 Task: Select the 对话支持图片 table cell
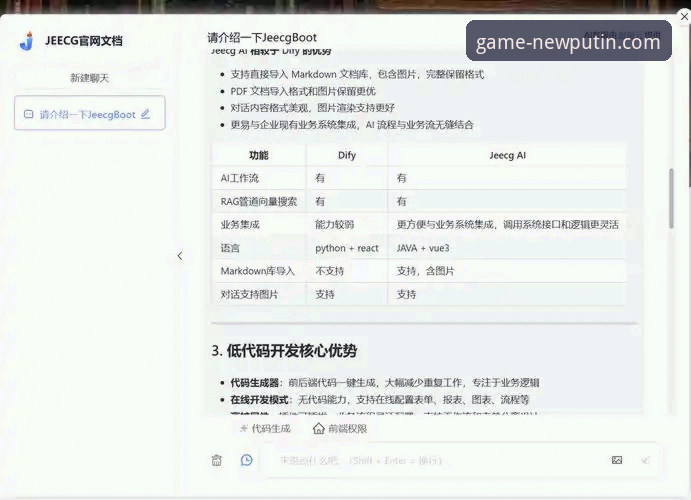(x=259, y=294)
